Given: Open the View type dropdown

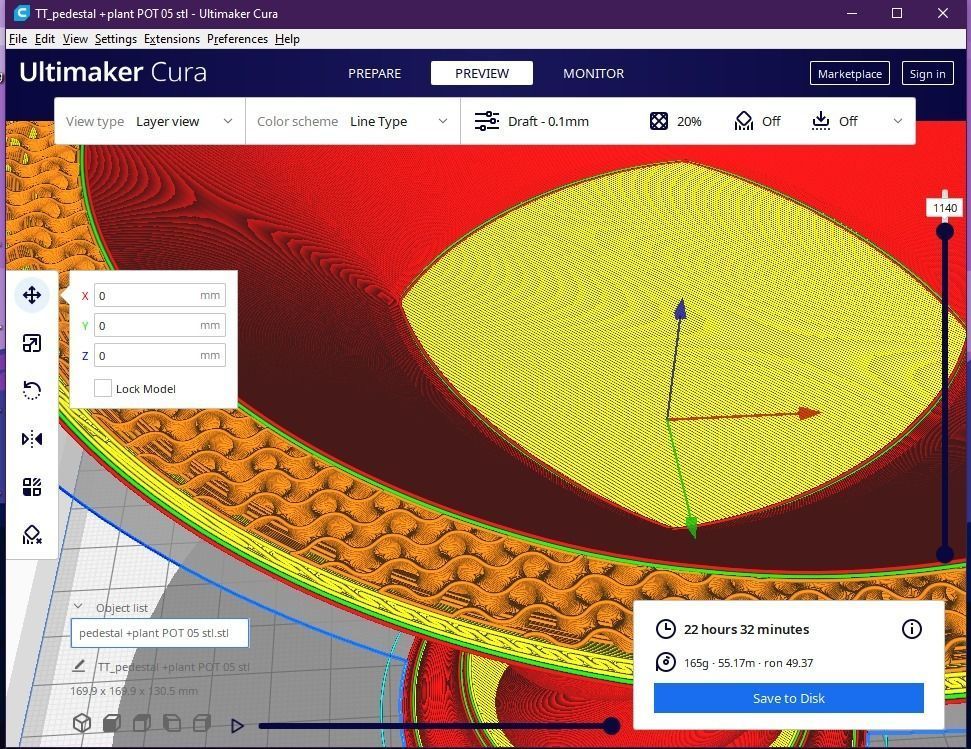Looking at the screenshot, I should point(149,121).
